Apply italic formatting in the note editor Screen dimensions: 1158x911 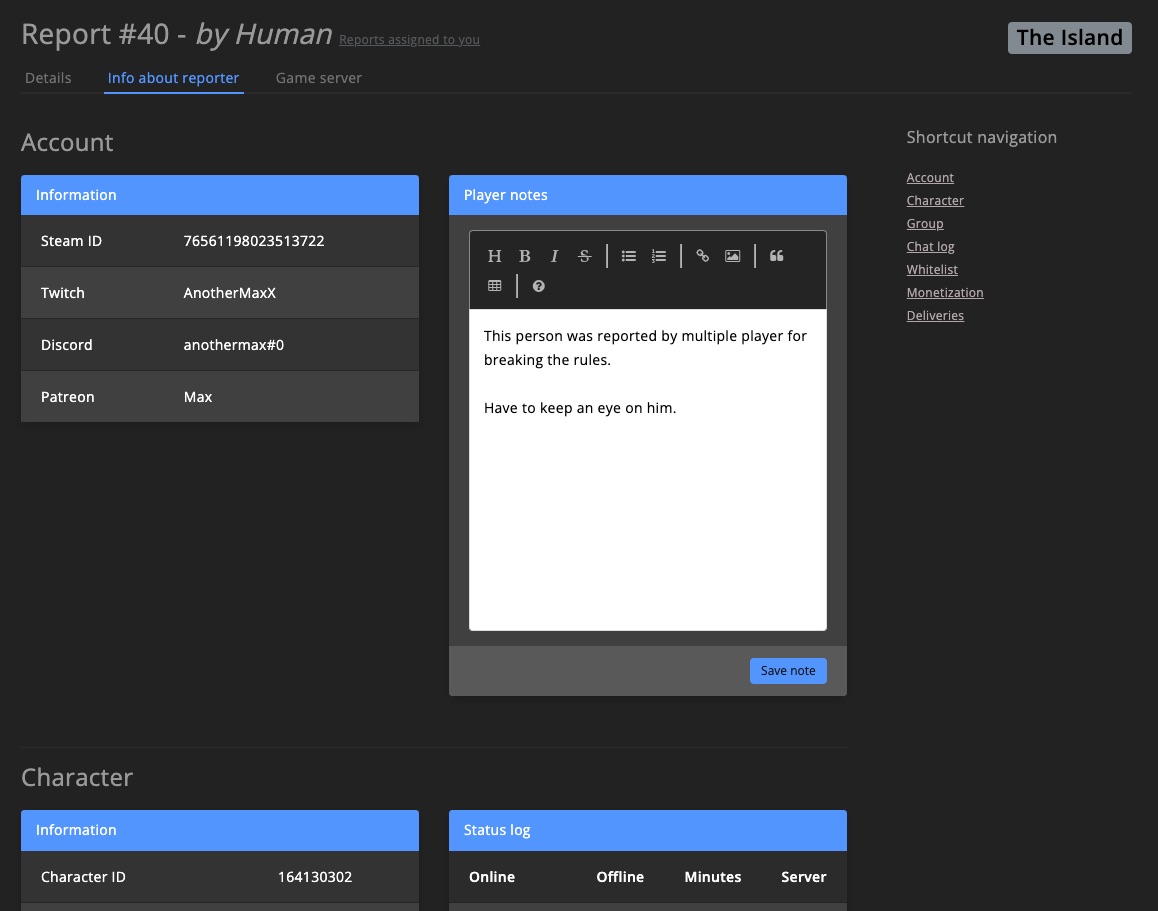tap(554, 255)
